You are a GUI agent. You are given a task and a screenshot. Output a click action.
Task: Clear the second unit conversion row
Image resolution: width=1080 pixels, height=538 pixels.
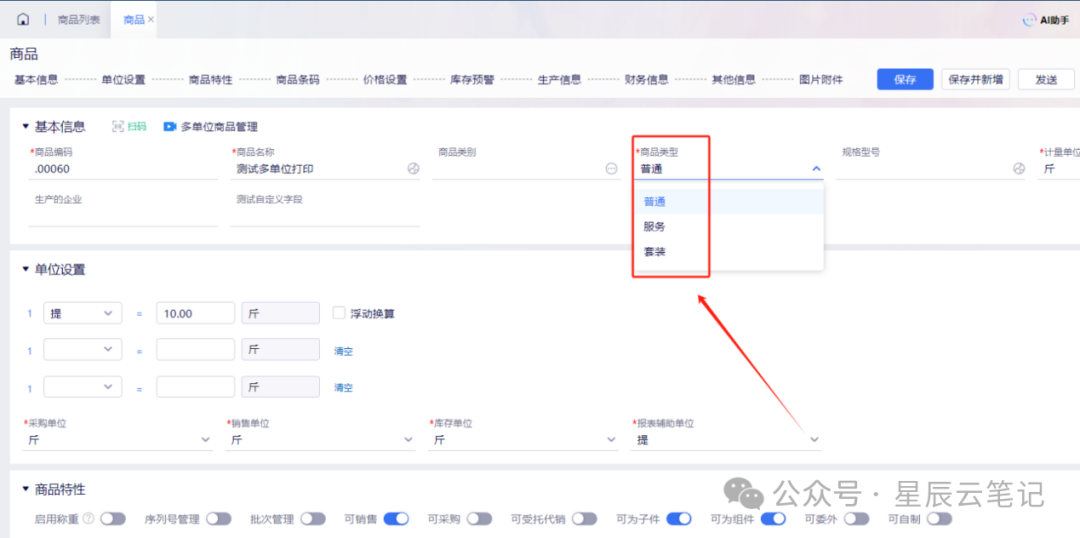(x=344, y=351)
